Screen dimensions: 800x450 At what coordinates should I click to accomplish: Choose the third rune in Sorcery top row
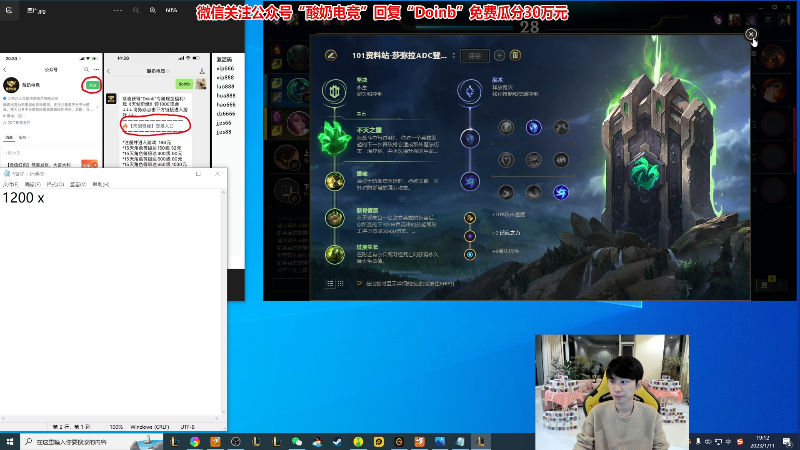[x=561, y=127]
